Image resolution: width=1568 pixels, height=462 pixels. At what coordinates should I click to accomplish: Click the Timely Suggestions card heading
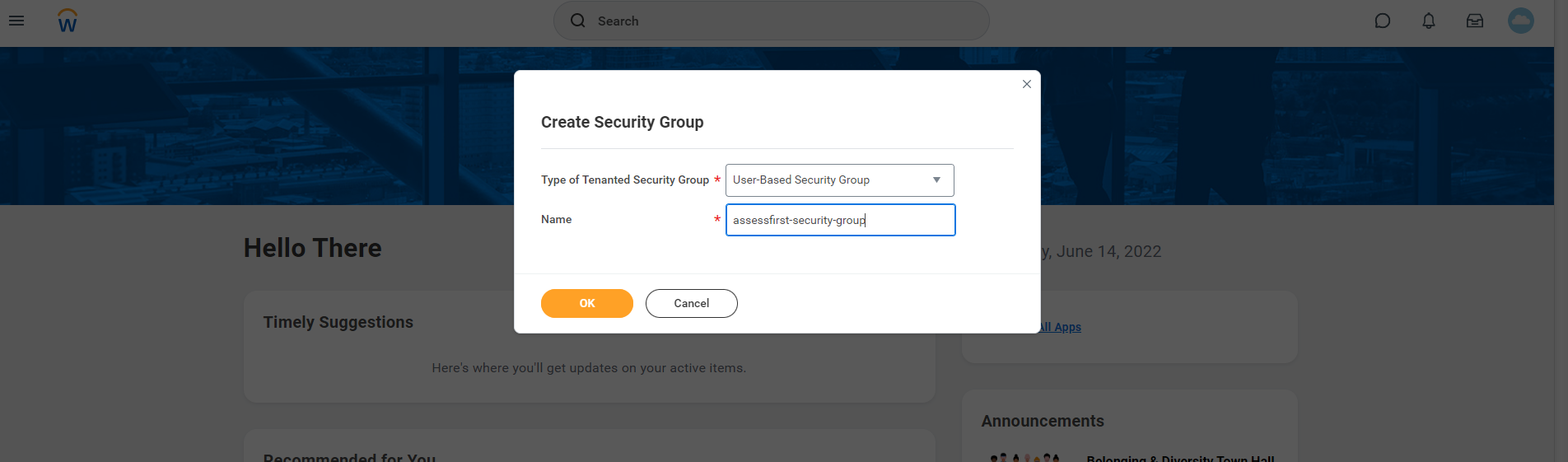pyautogui.click(x=338, y=322)
